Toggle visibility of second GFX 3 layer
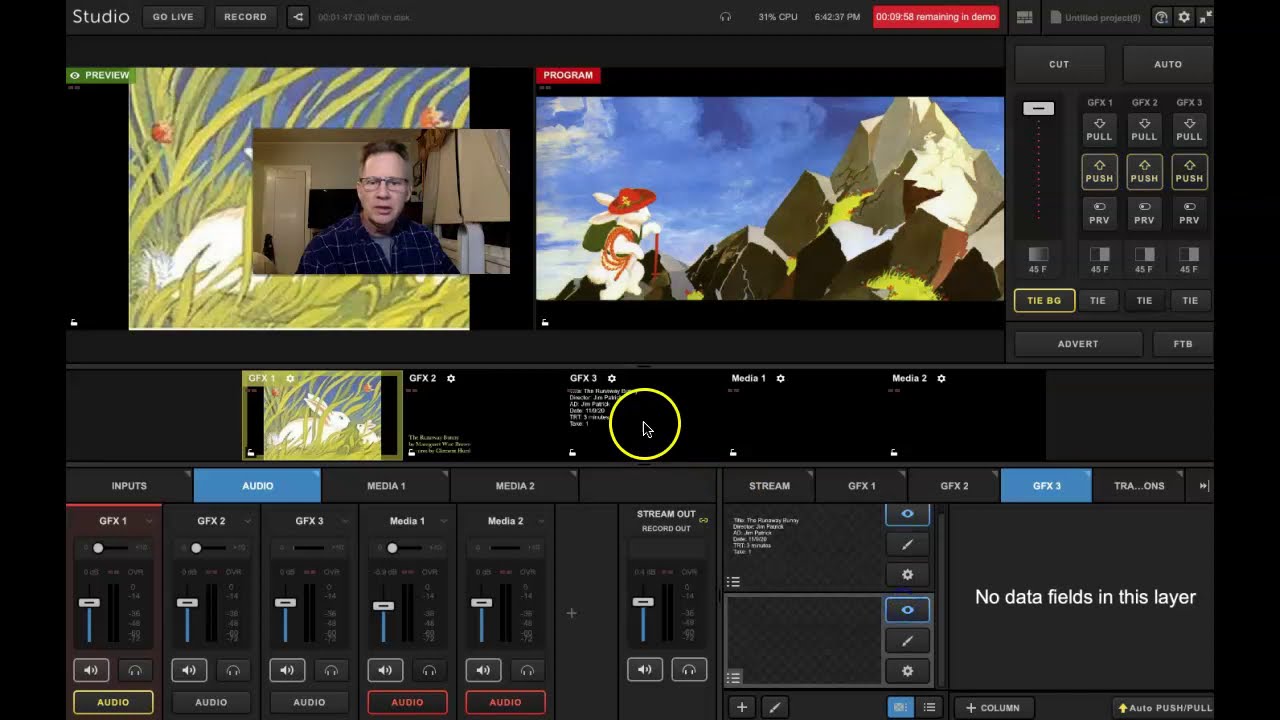Viewport: 1280px width, 720px height. click(x=907, y=610)
